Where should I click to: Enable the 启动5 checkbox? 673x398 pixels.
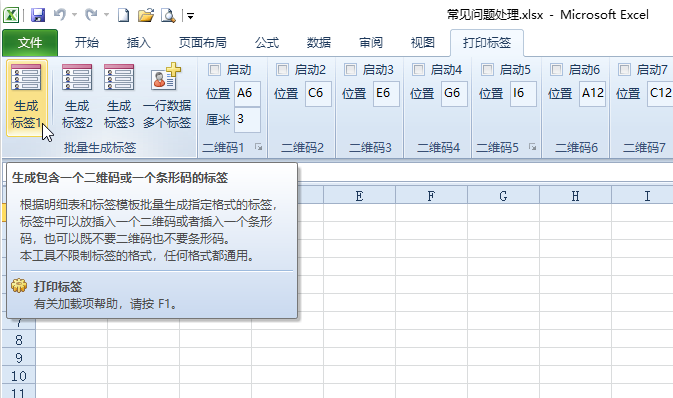(487, 70)
